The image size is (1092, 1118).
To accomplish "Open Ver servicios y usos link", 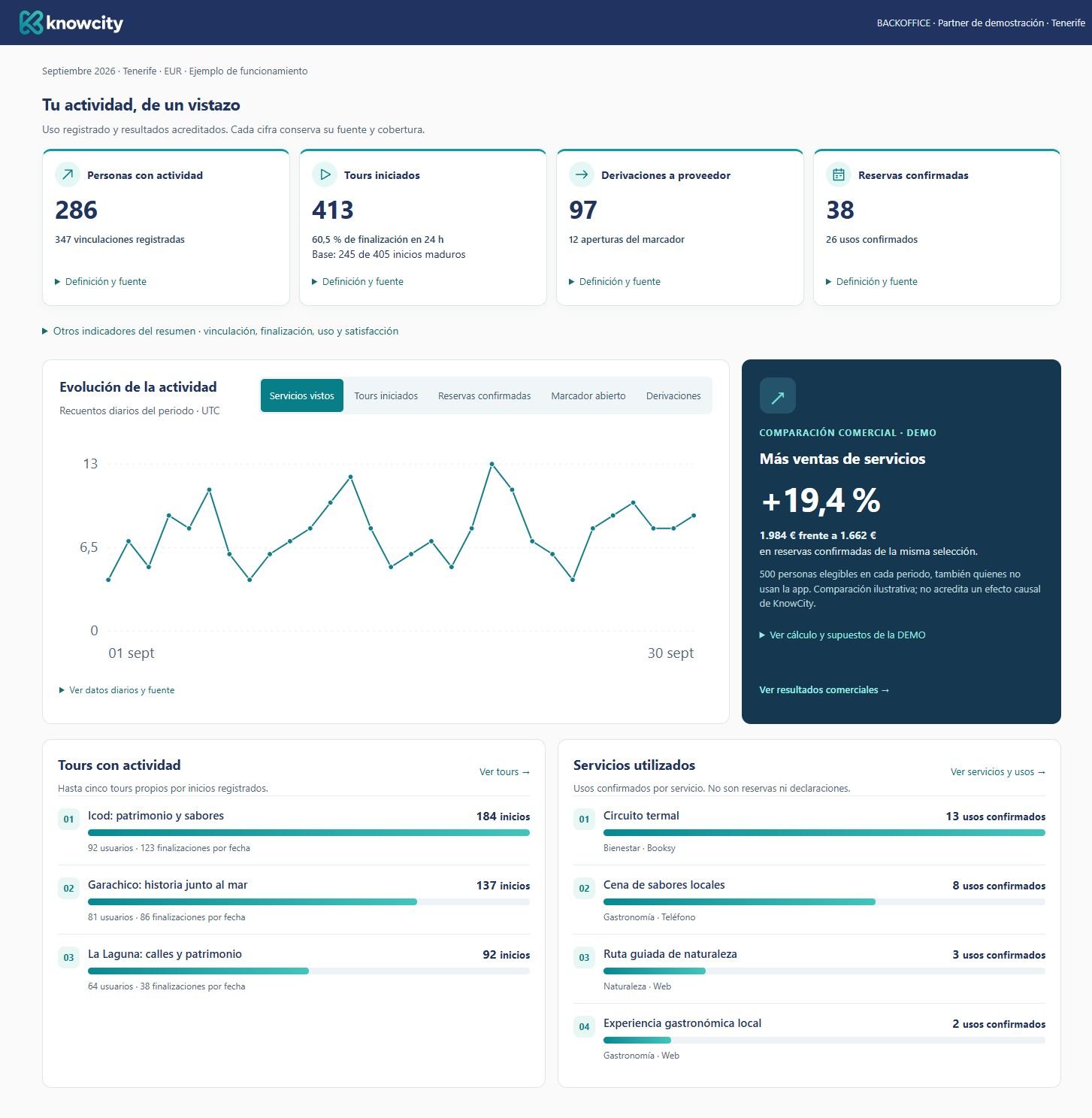I will click(998, 771).
